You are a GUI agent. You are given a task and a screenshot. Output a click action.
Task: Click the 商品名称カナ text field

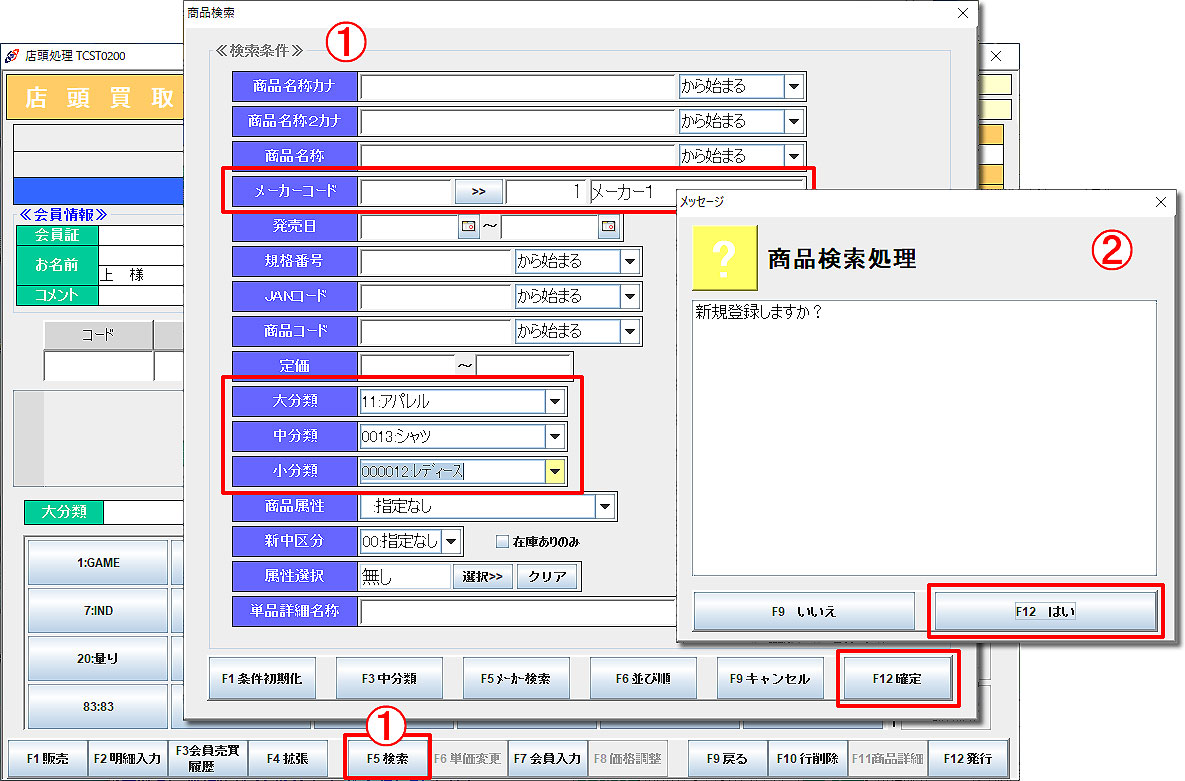point(518,86)
